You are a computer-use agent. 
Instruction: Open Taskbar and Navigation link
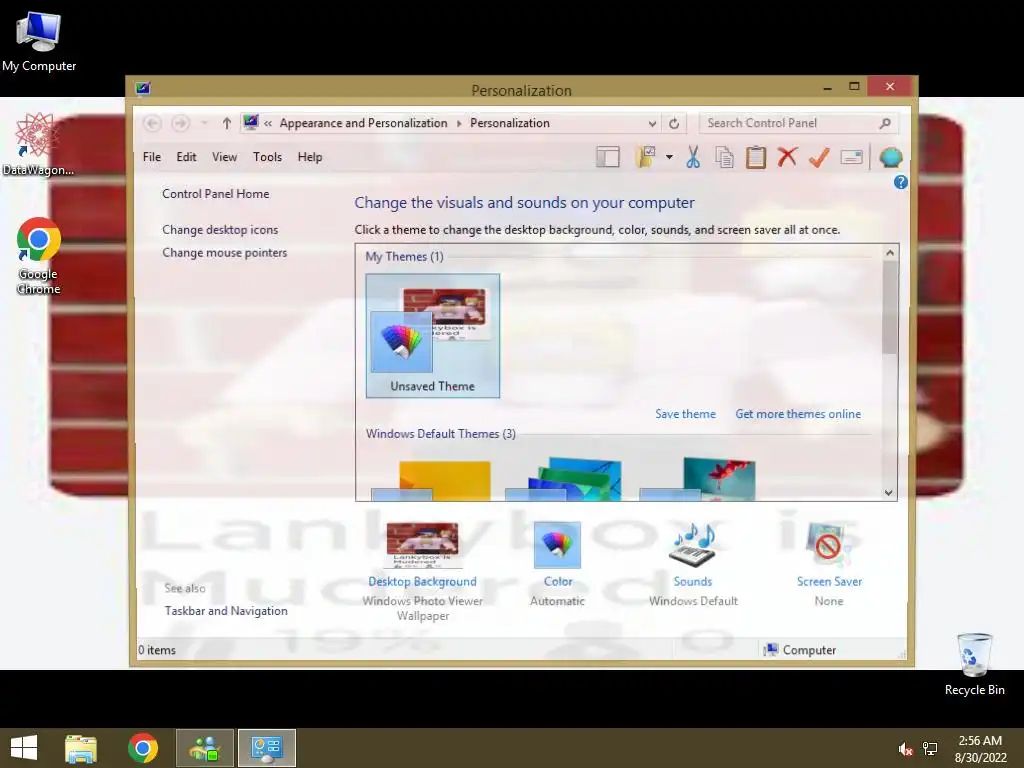226,611
